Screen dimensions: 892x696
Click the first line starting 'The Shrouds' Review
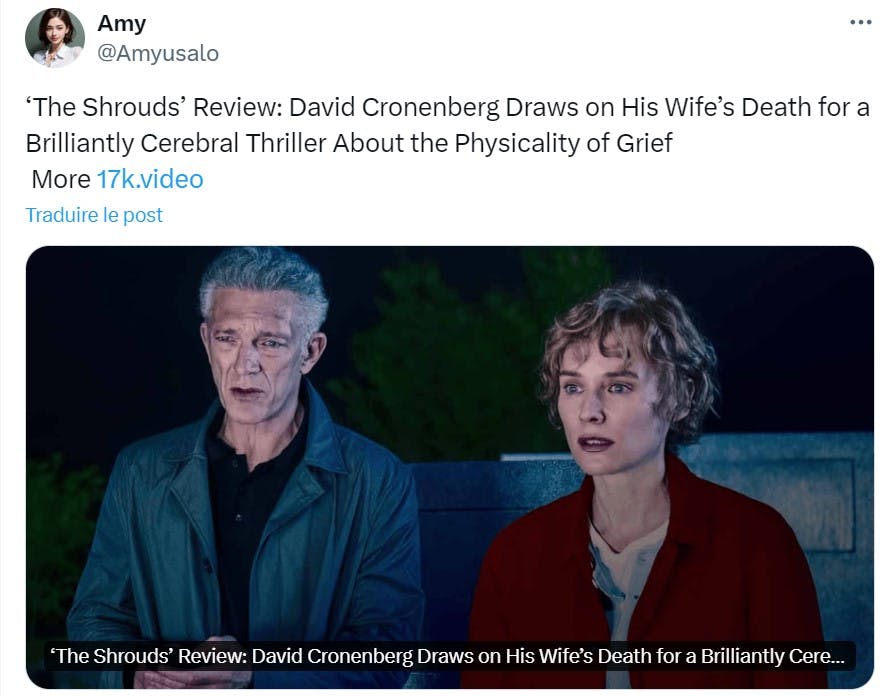pos(448,107)
